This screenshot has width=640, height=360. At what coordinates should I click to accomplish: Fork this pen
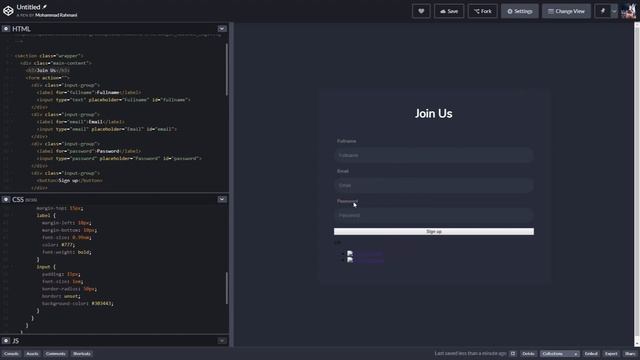pos(482,11)
